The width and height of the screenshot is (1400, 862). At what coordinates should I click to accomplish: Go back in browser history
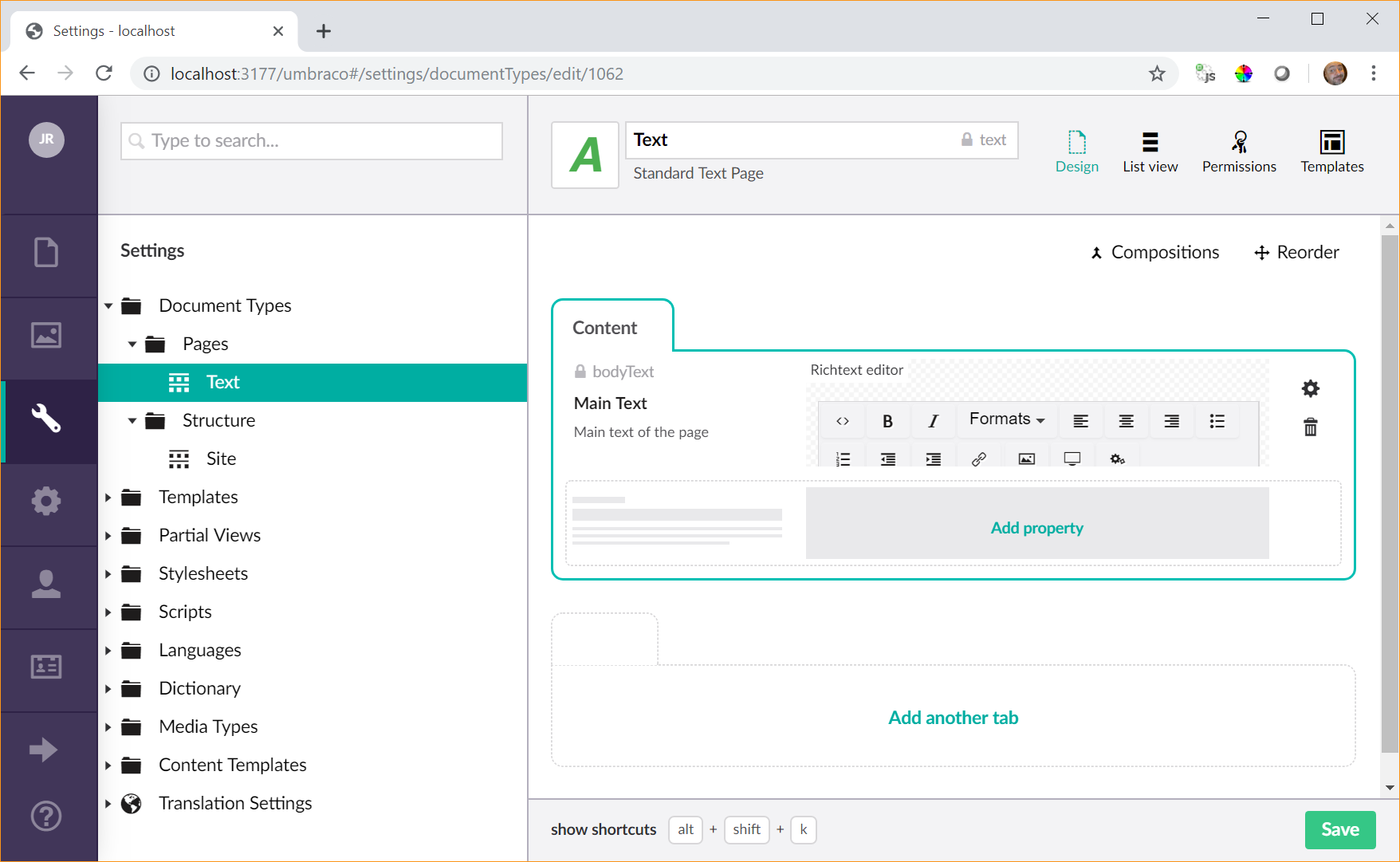point(27,73)
